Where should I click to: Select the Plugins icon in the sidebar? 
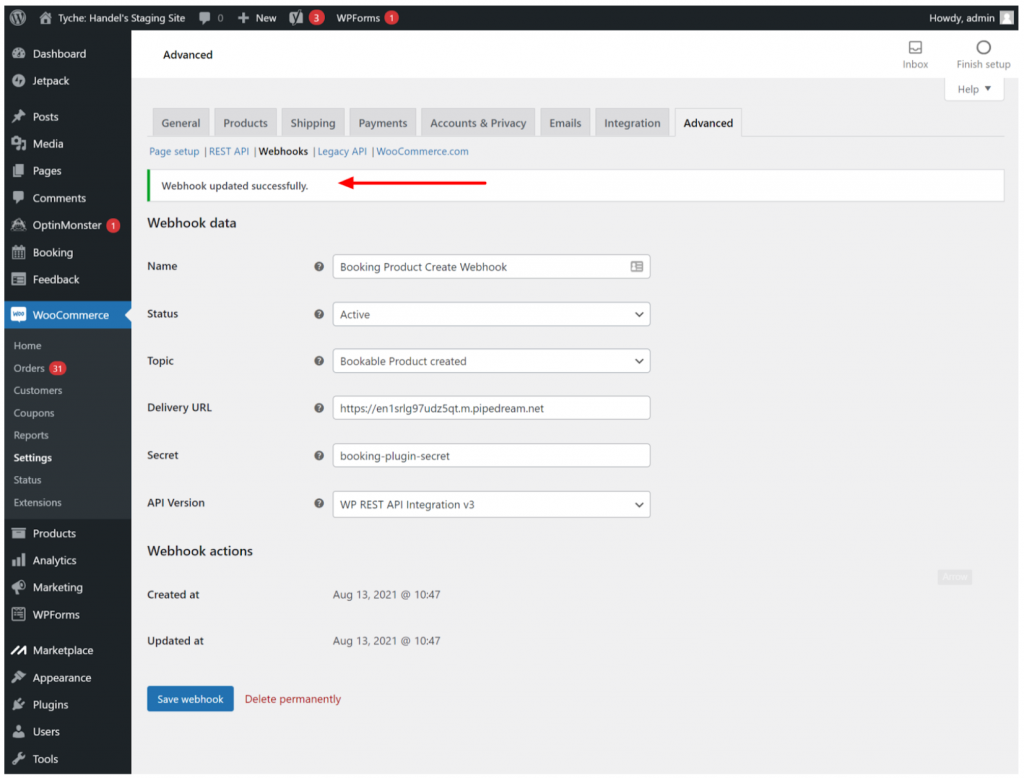20,704
